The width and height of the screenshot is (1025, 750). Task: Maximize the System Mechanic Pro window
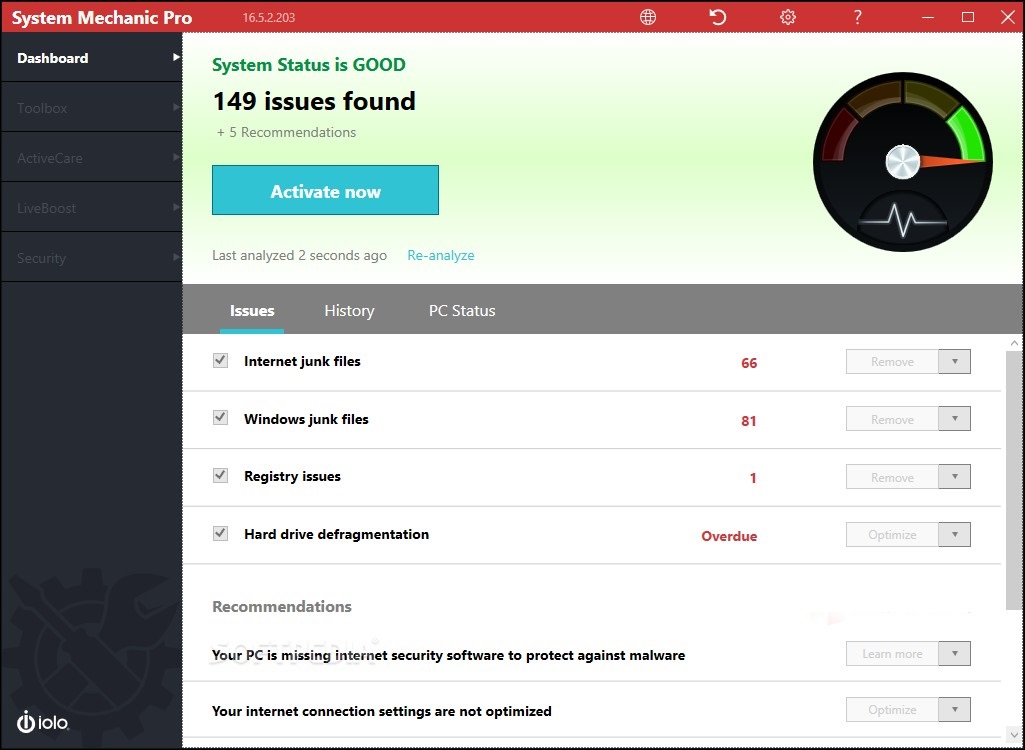point(968,17)
